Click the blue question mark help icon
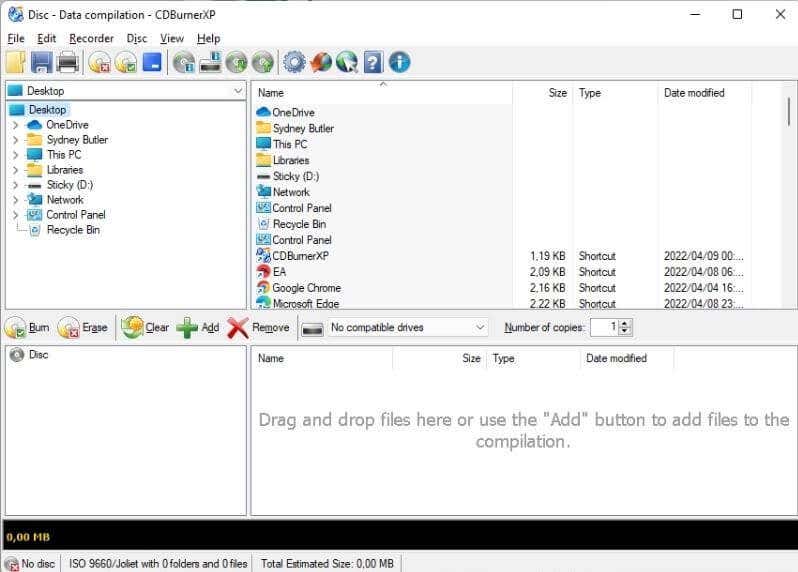 tap(373, 63)
